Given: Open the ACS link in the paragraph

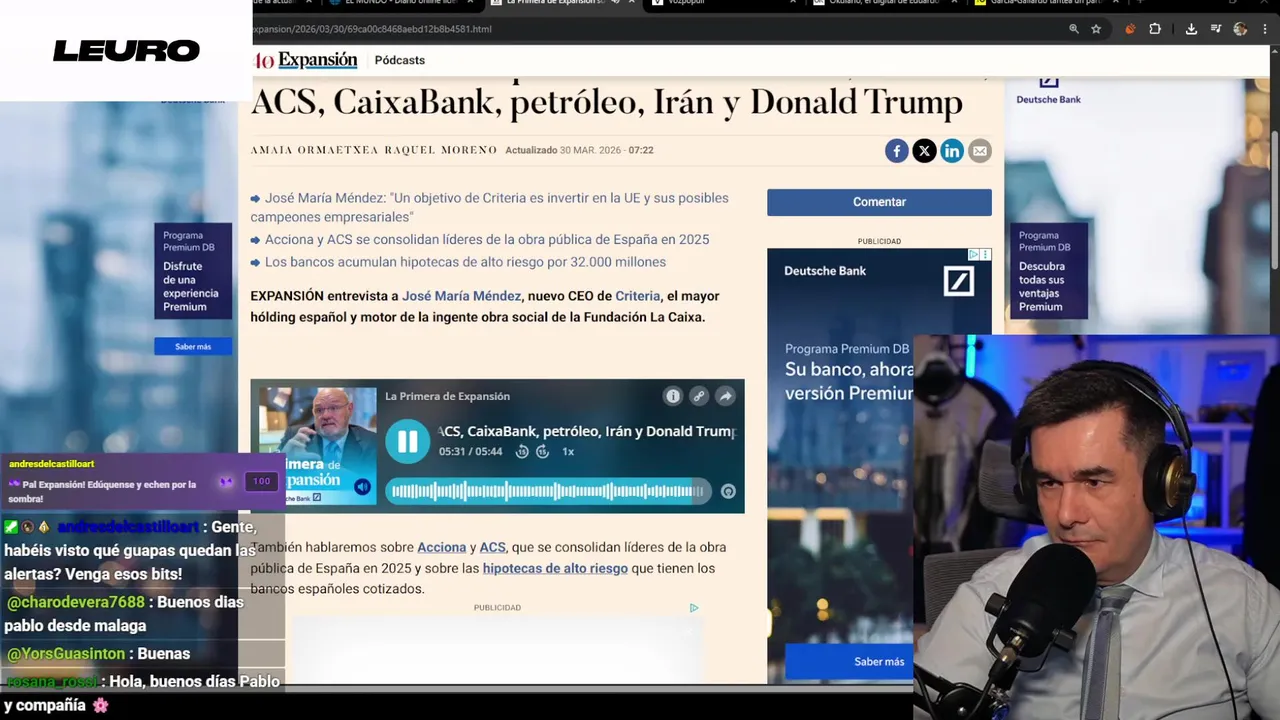Looking at the screenshot, I should (493, 547).
